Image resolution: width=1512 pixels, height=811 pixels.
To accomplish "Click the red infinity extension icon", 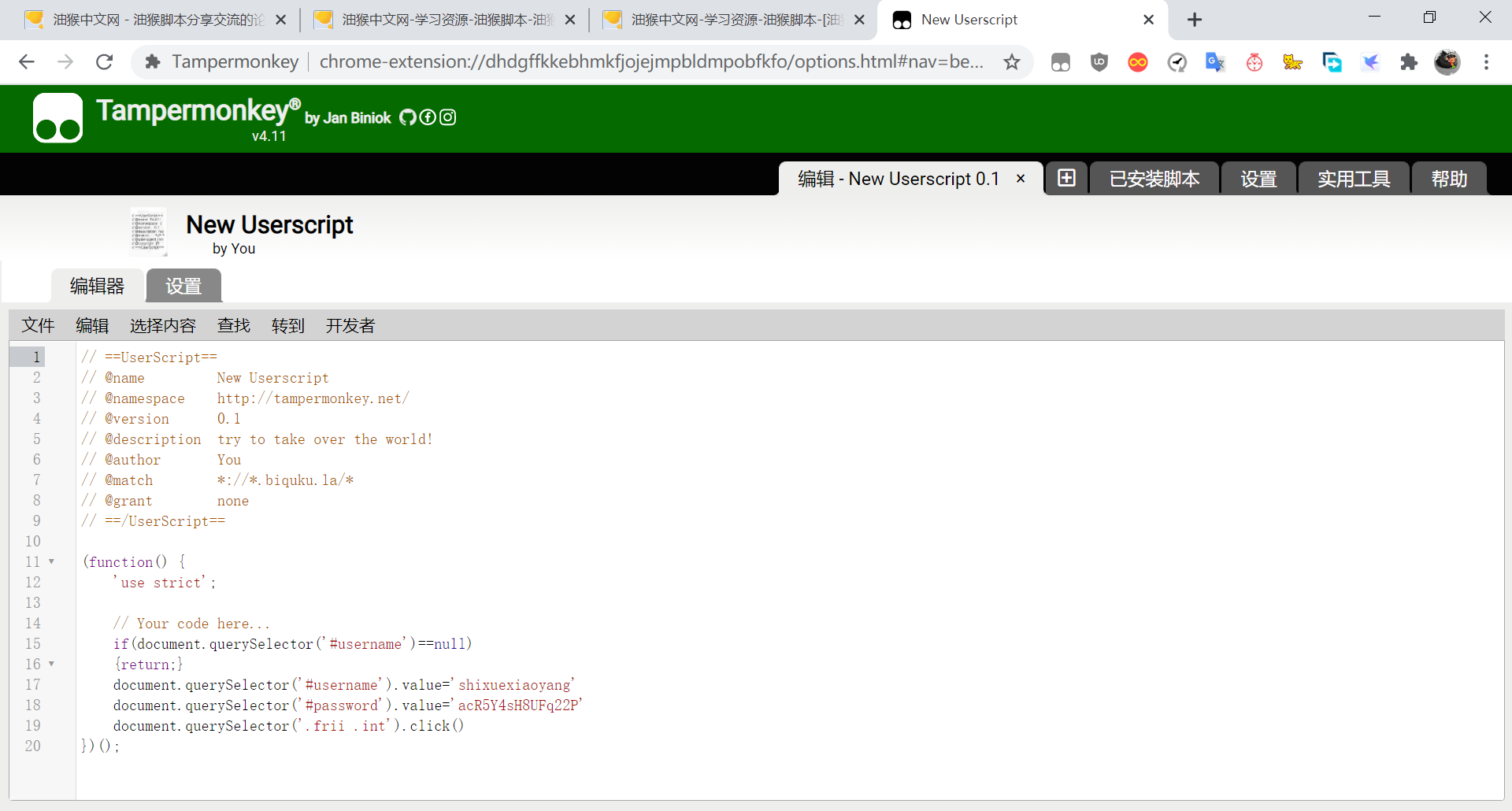I will coord(1138,62).
